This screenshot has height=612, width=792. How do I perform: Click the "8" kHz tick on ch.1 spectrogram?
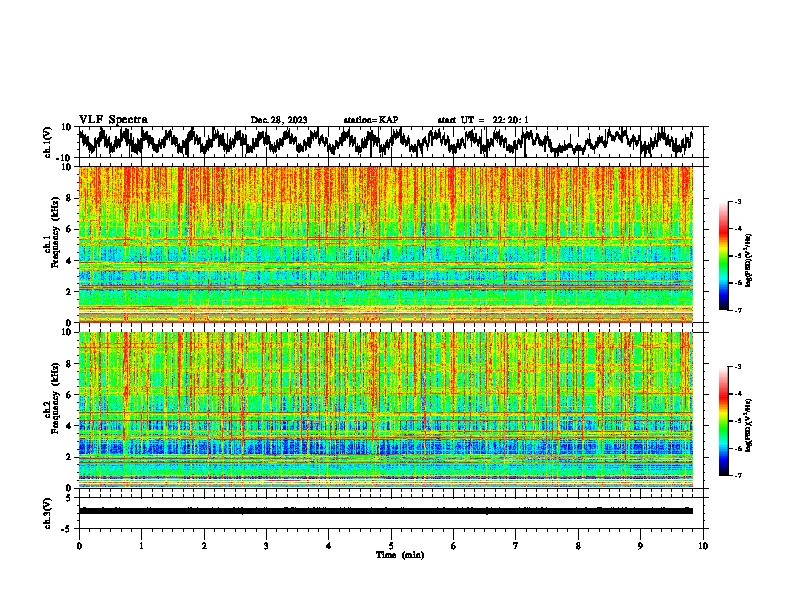coord(69,198)
